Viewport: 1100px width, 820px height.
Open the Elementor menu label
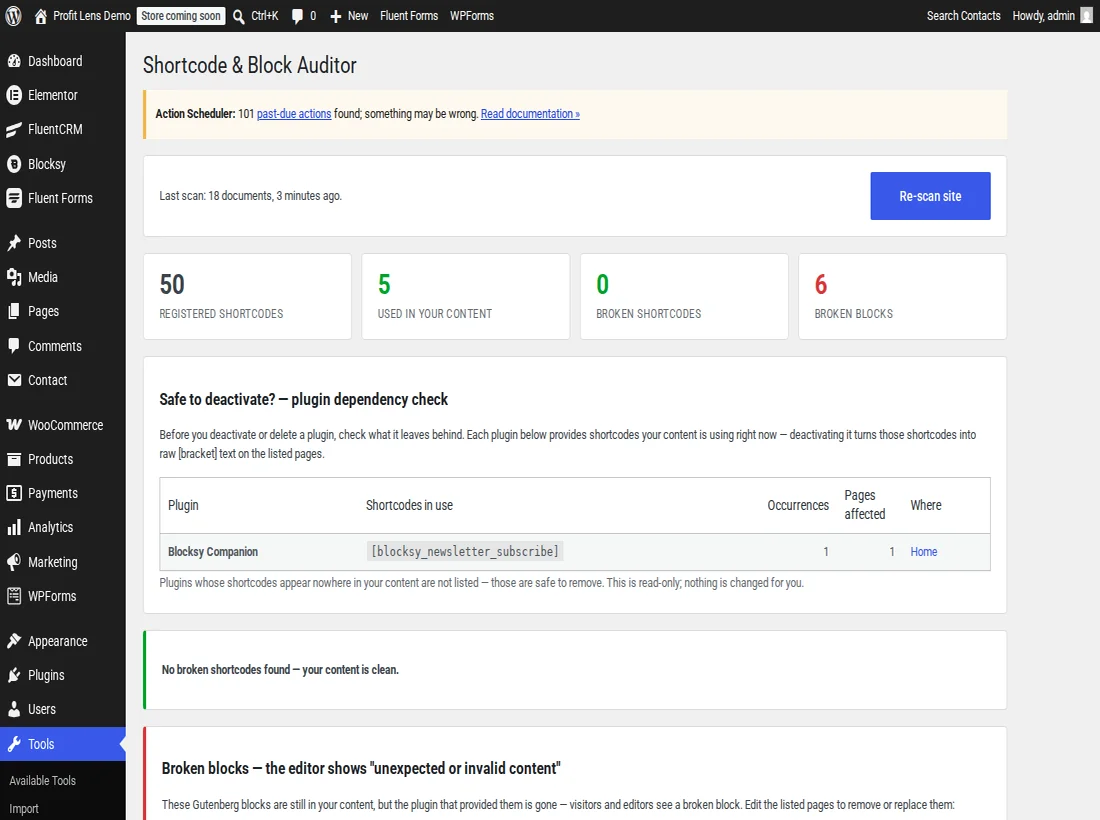click(53, 95)
